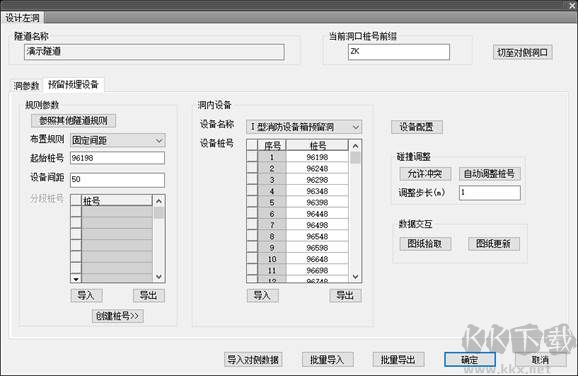Open 设备配置 settings

pyautogui.click(x=417, y=127)
